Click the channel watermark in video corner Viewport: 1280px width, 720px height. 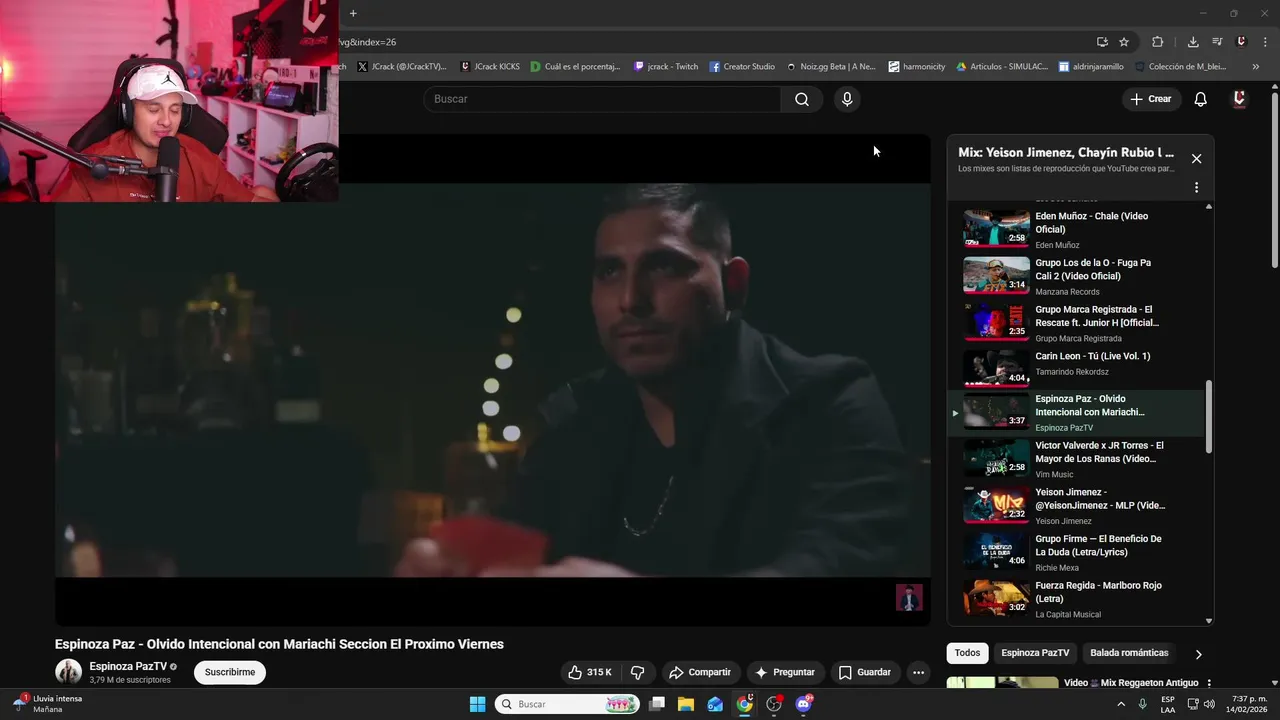(x=909, y=598)
